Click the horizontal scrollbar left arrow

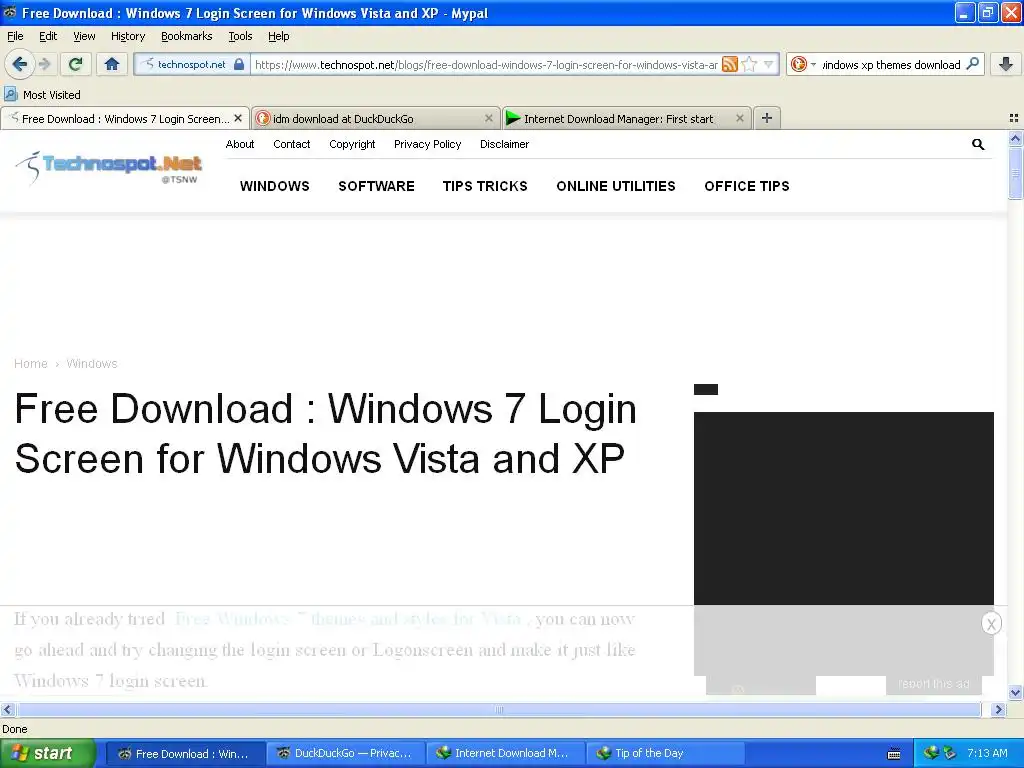coord(7,709)
